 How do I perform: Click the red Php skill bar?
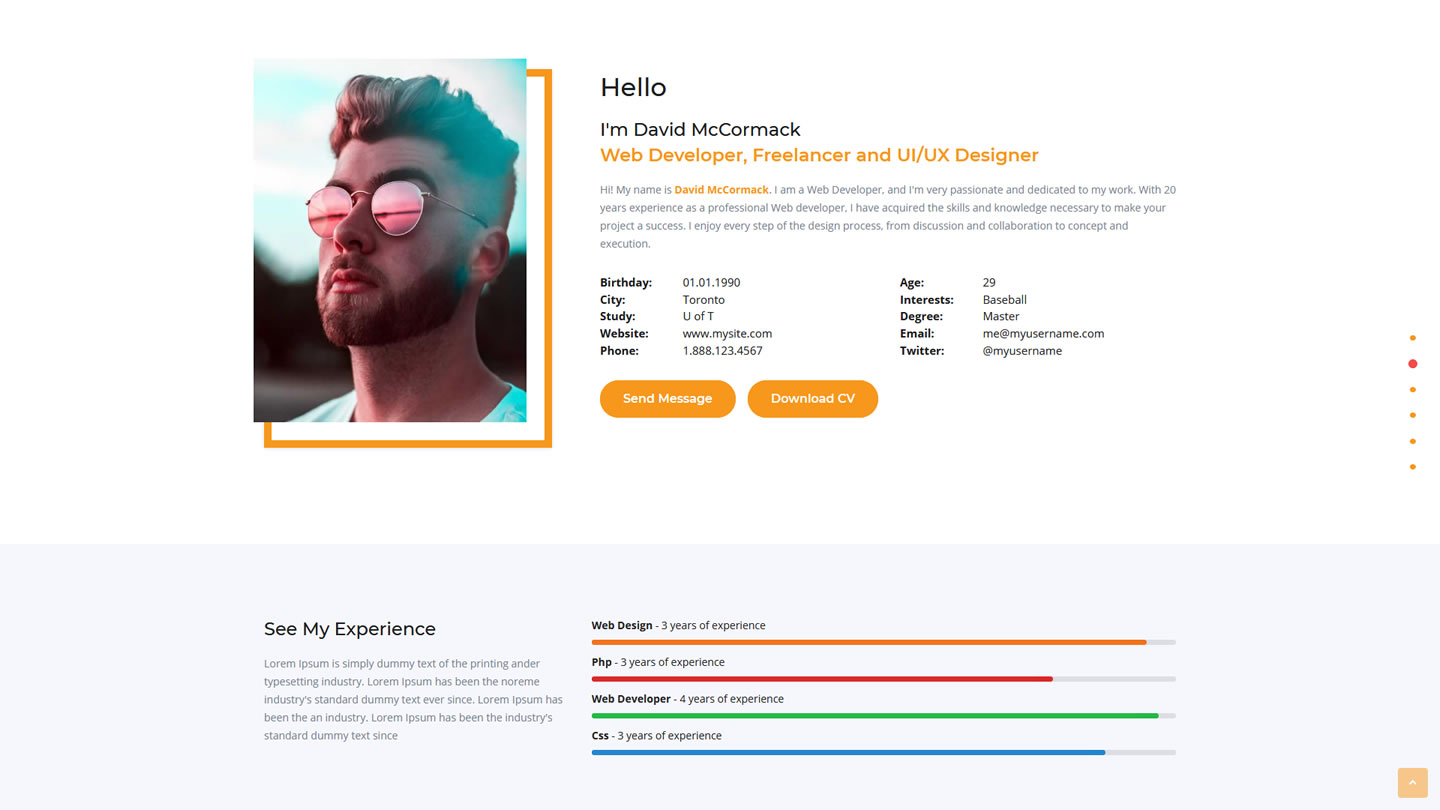click(x=821, y=679)
